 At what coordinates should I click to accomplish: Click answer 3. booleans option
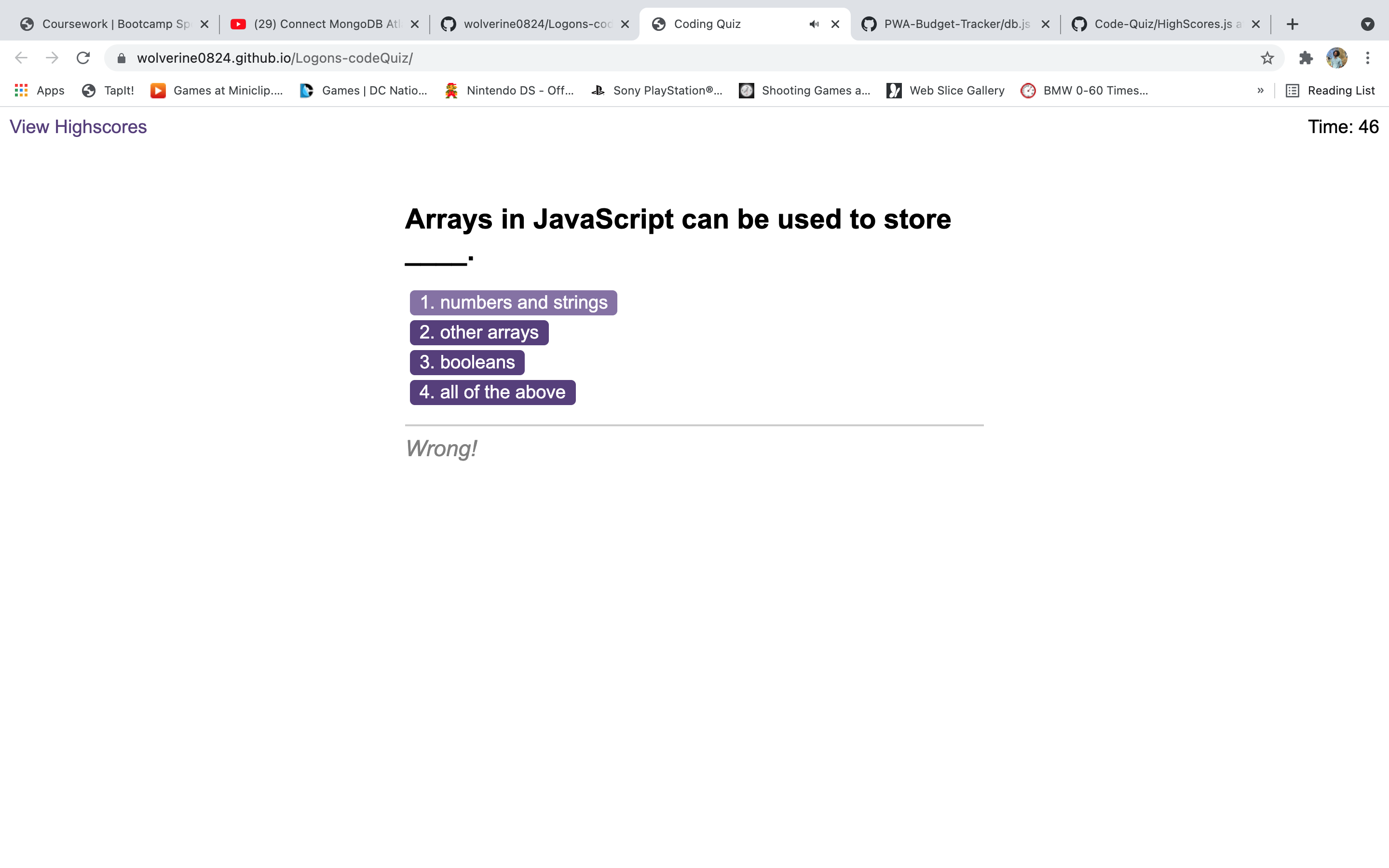coord(466,362)
